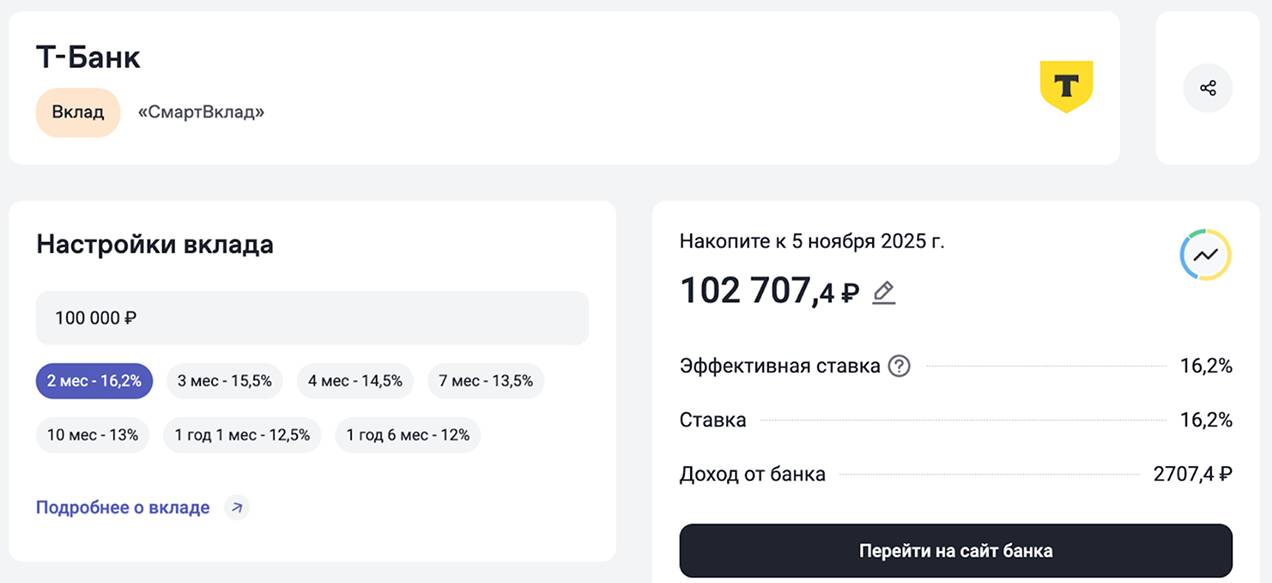The width and height of the screenshot is (1272, 583).
Task: Click the arrow icon beside 'Подробнее о вкладе'
Action: pos(236,507)
